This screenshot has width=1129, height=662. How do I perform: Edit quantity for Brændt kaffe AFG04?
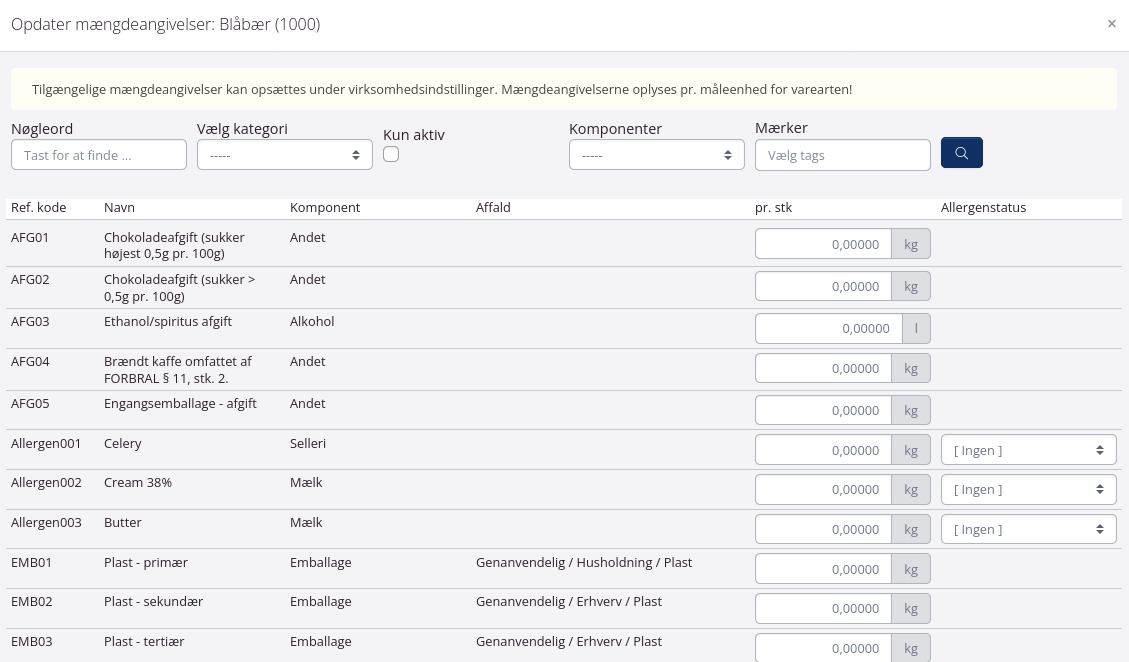pyautogui.click(x=823, y=368)
